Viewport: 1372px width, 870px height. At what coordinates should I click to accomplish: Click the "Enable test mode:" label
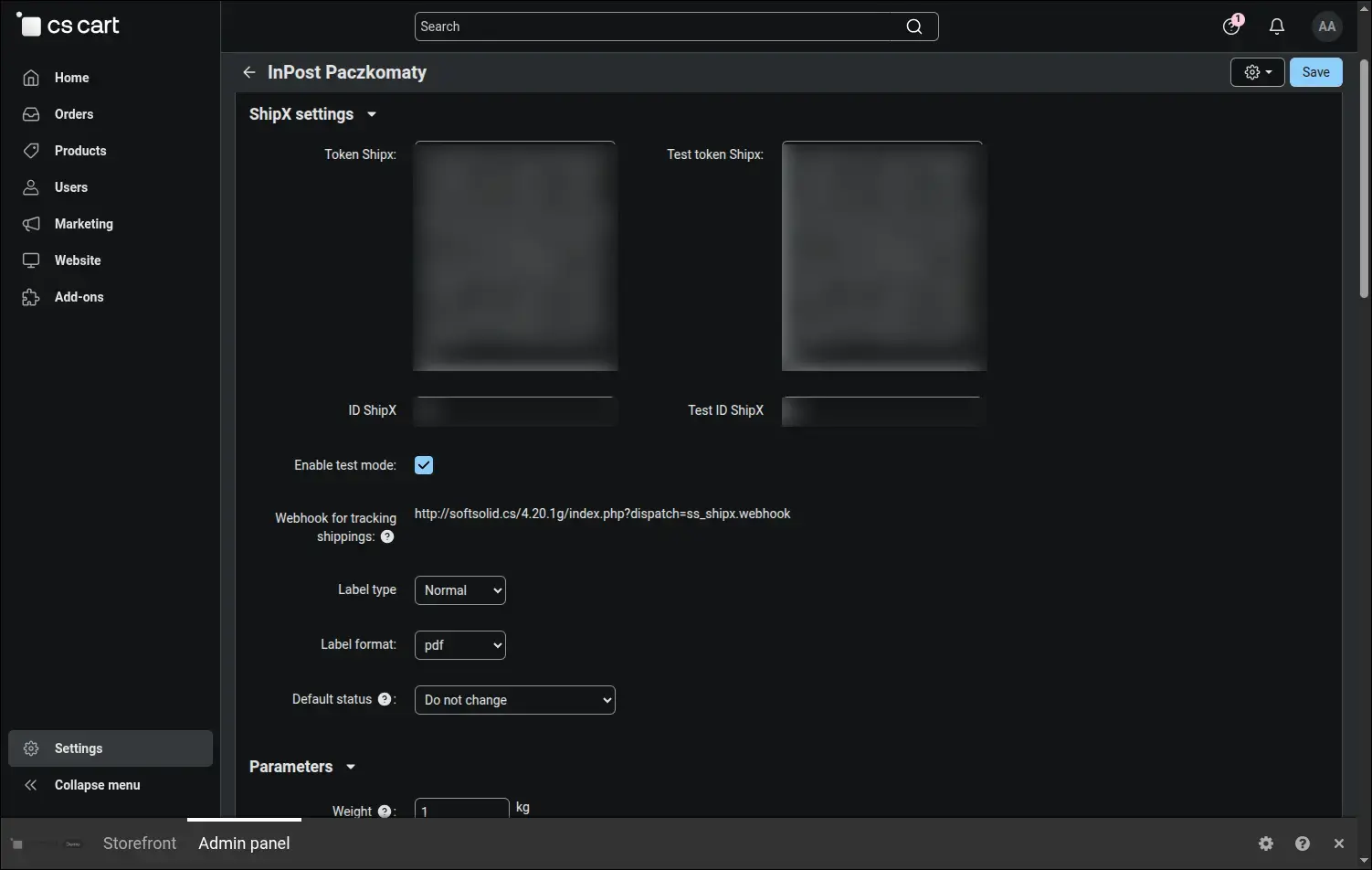pos(345,465)
